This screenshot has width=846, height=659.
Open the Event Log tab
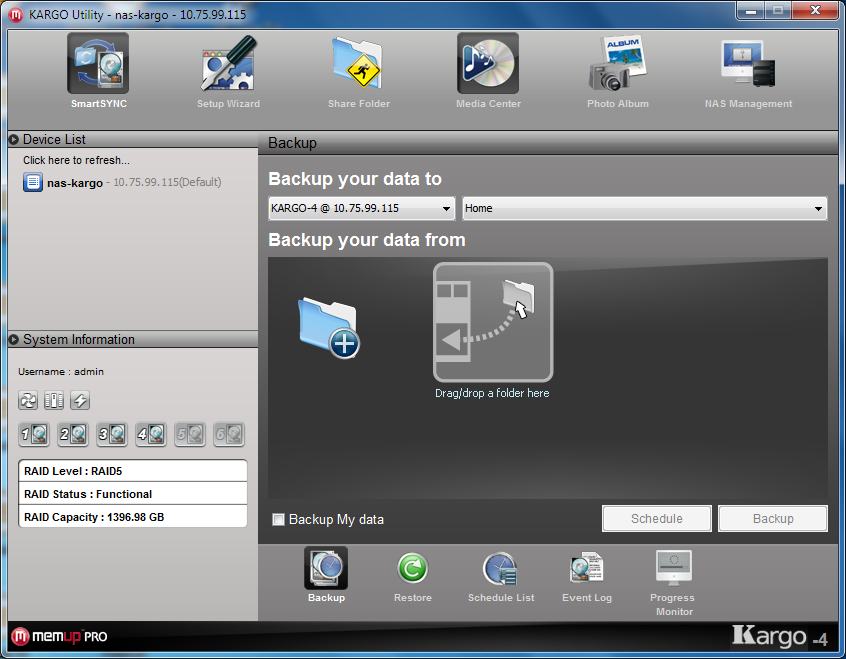[587, 575]
